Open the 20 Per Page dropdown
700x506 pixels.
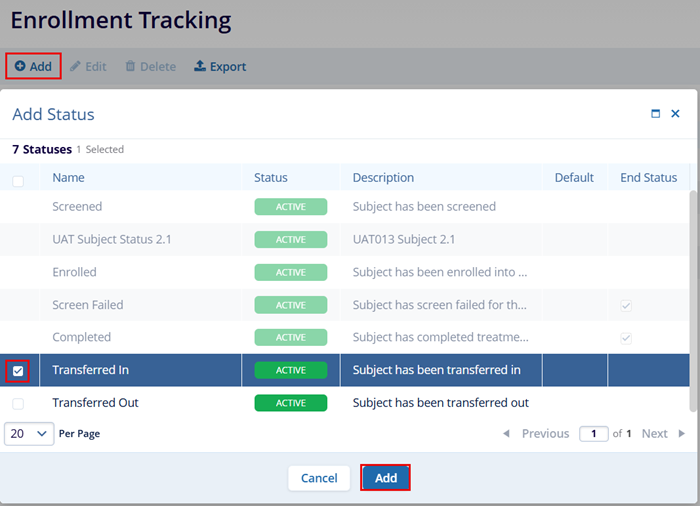(x=30, y=434)
